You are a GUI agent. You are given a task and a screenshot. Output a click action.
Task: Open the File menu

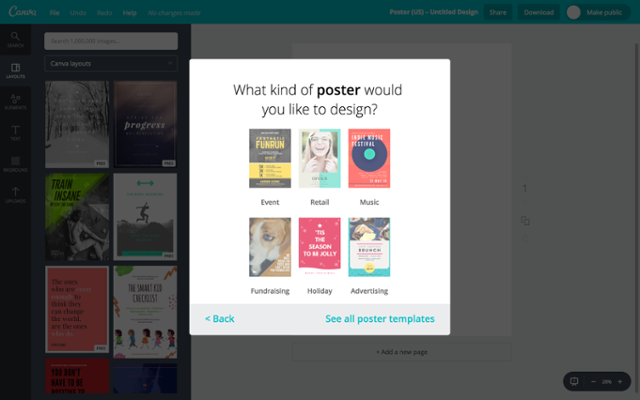coord(55,13)
